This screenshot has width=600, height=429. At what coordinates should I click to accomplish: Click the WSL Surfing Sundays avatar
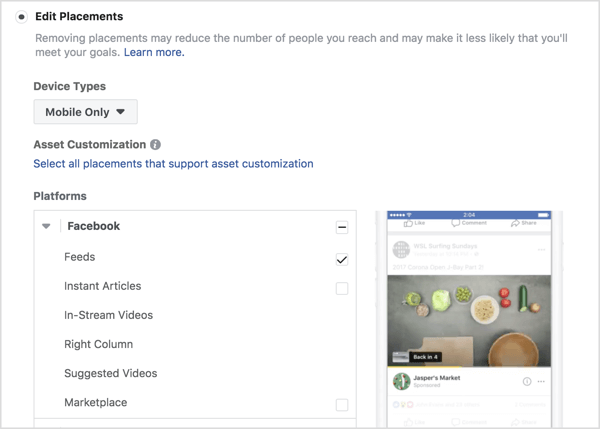pos(401,250)
